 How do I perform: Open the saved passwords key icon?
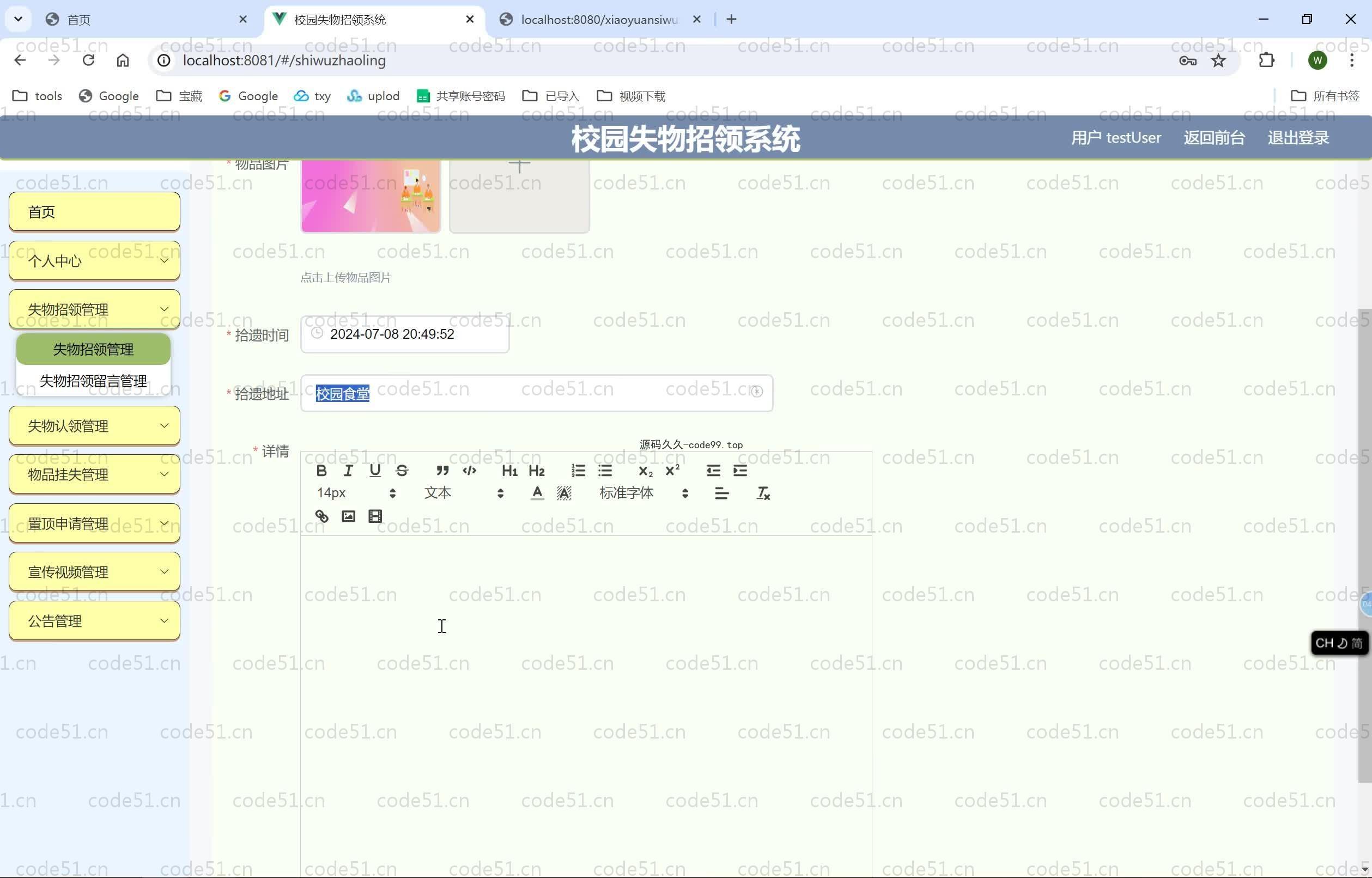click(1188, 60)
